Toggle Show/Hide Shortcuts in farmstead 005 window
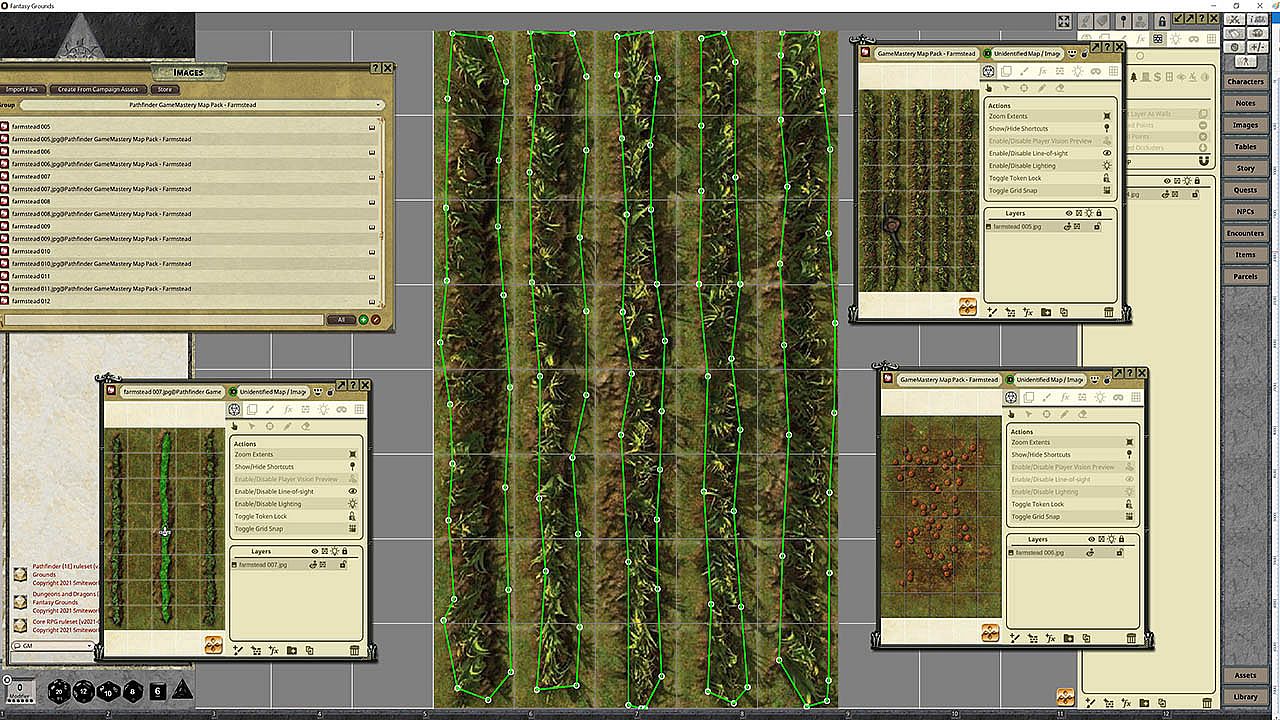 pyautogui.click(x=1049, y=129)
